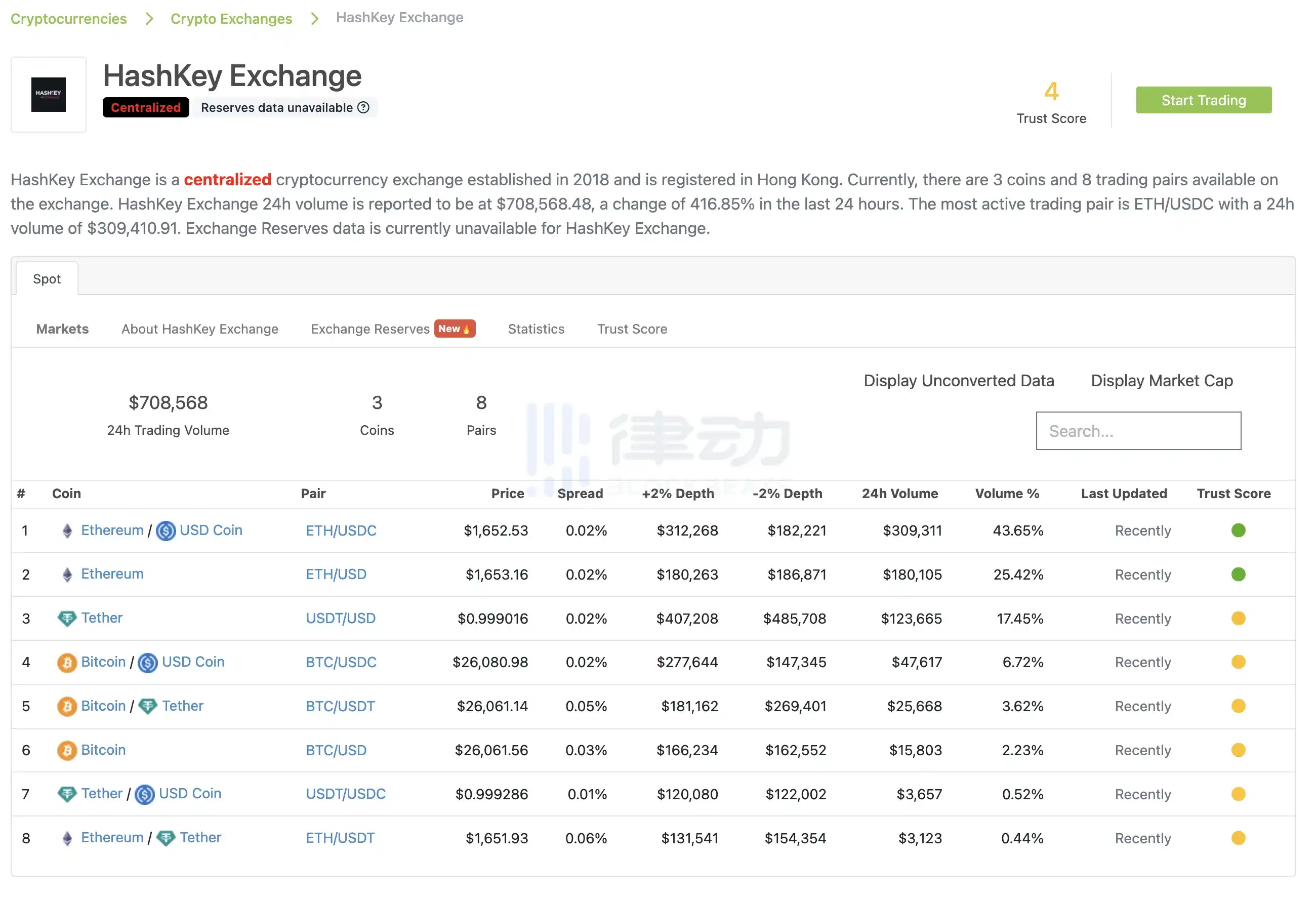Click the Tether icon in BTC/USDT row

pos(148,706)
